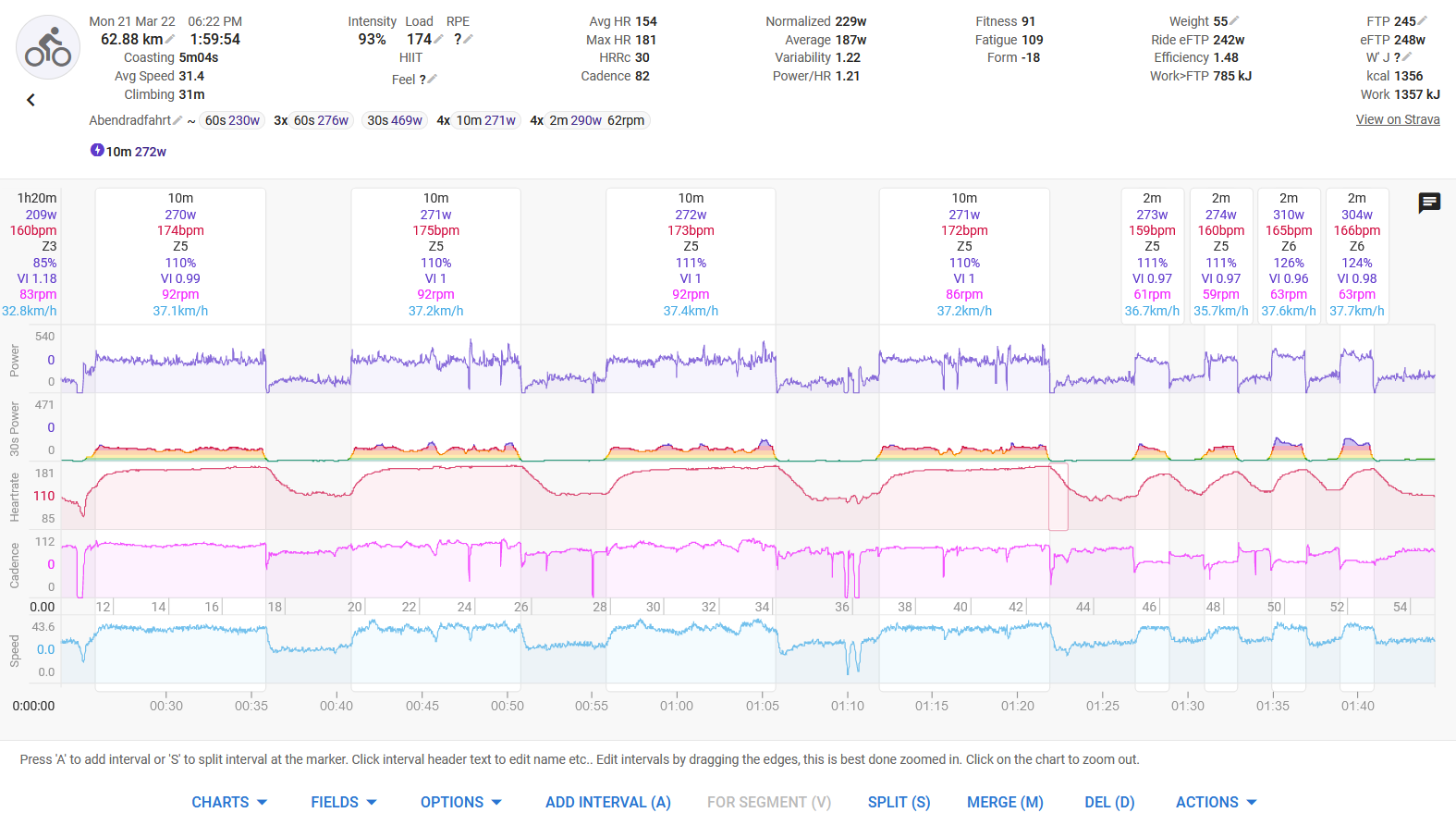Image resolution: width=1456 pixels, height=825 pixels.
Task: Expand the CHARTS dropdown
Action: click(229, 802)
